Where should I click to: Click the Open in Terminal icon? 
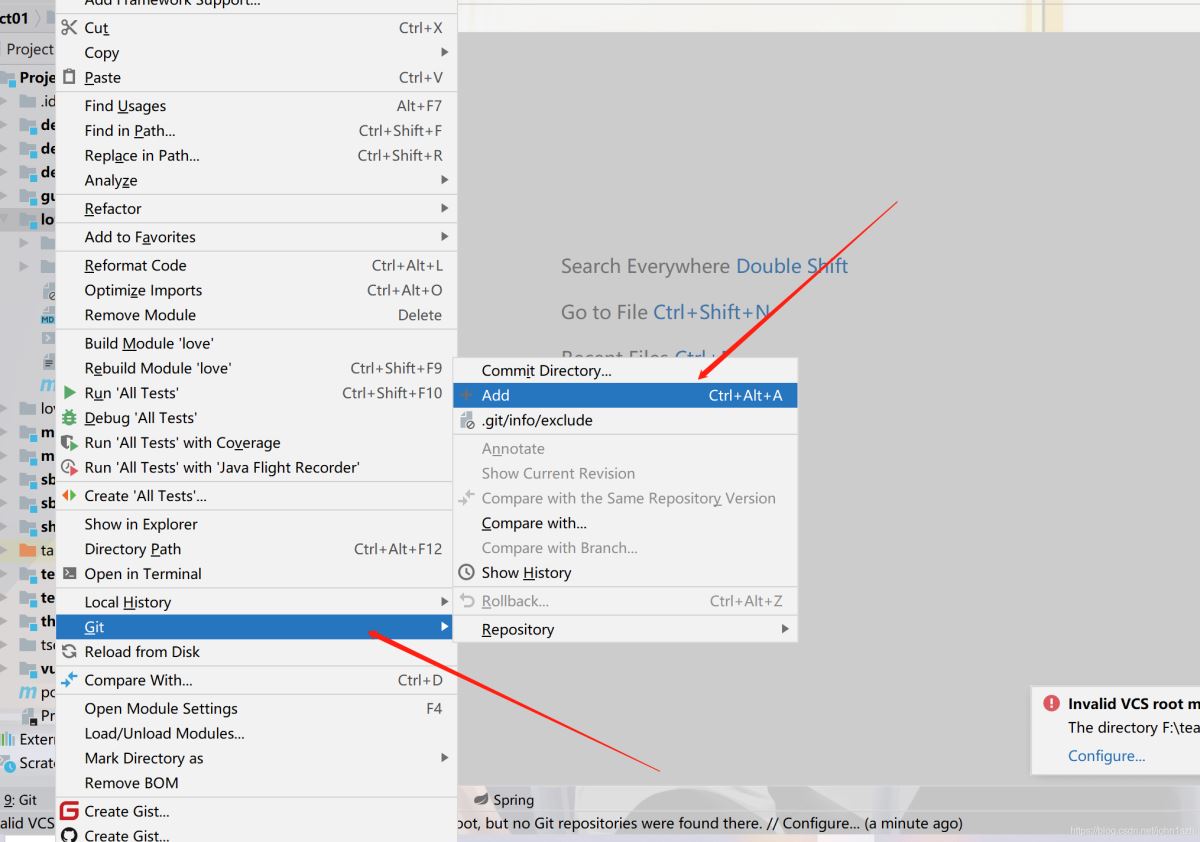tap(69, 574)
